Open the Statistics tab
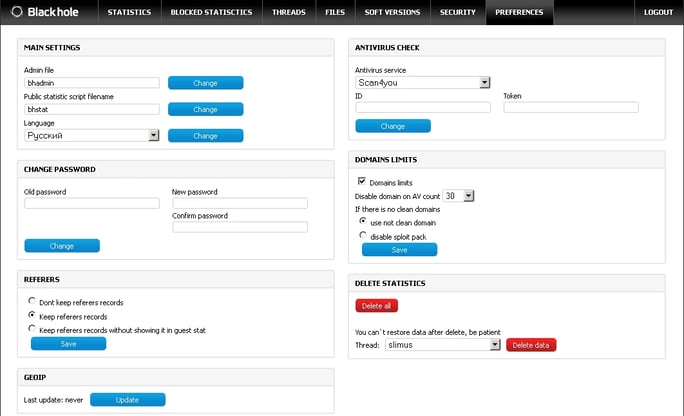 (128, 12)
